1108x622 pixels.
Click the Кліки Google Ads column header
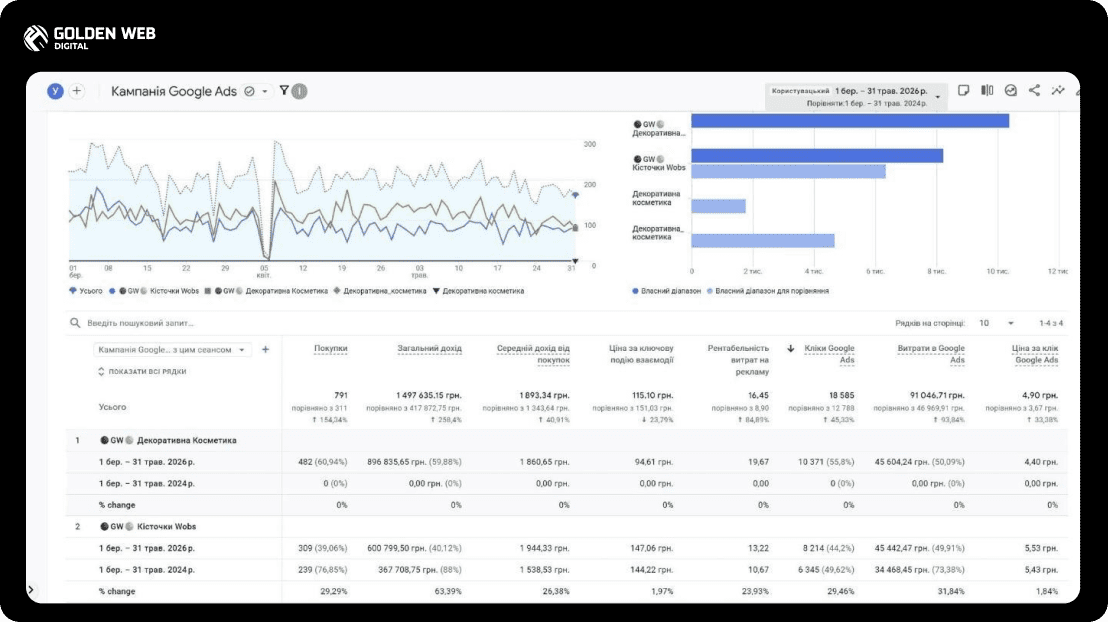click(x=829, y=354)
